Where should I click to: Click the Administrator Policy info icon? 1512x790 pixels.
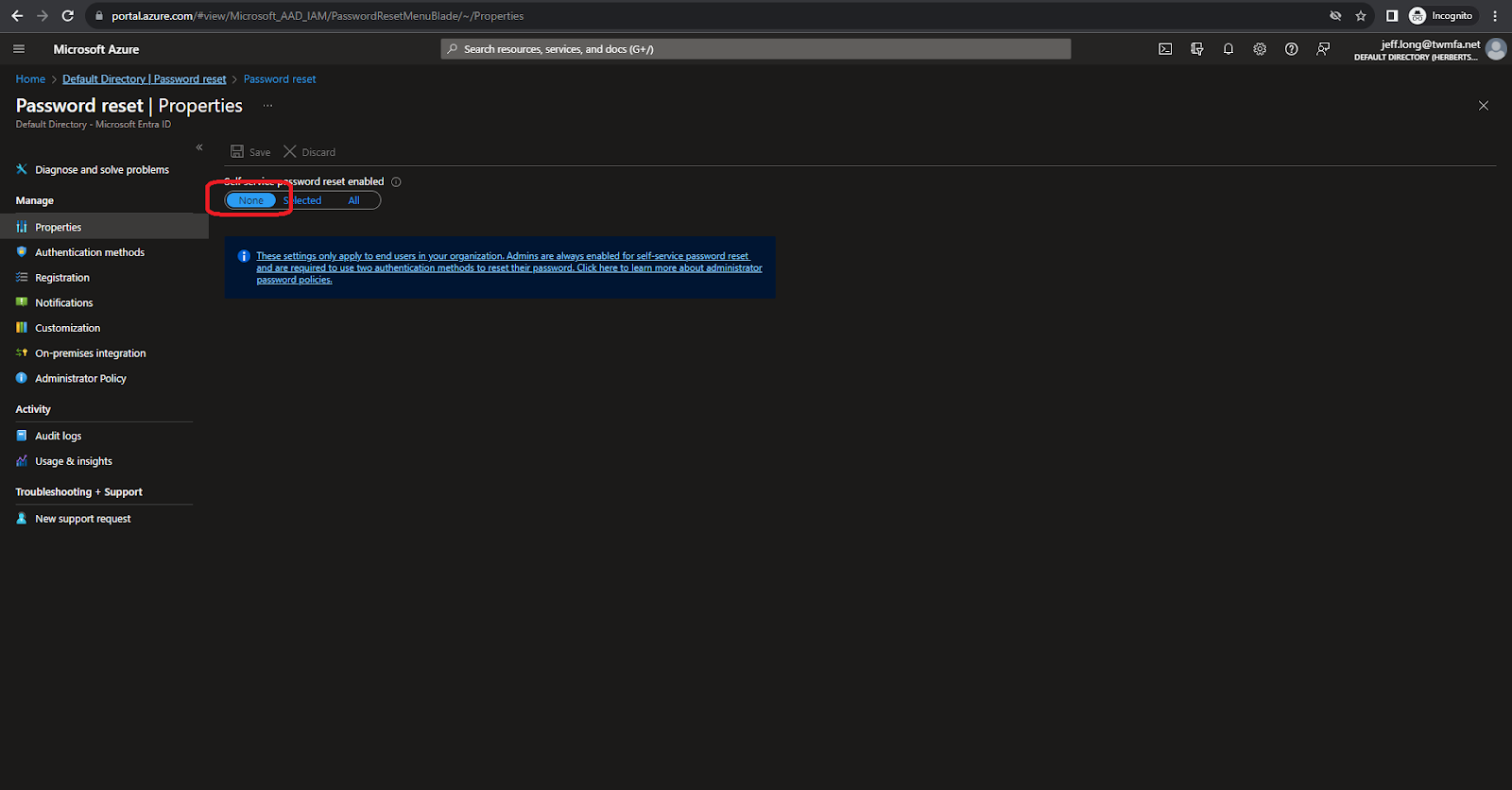(x=22, y=378)
